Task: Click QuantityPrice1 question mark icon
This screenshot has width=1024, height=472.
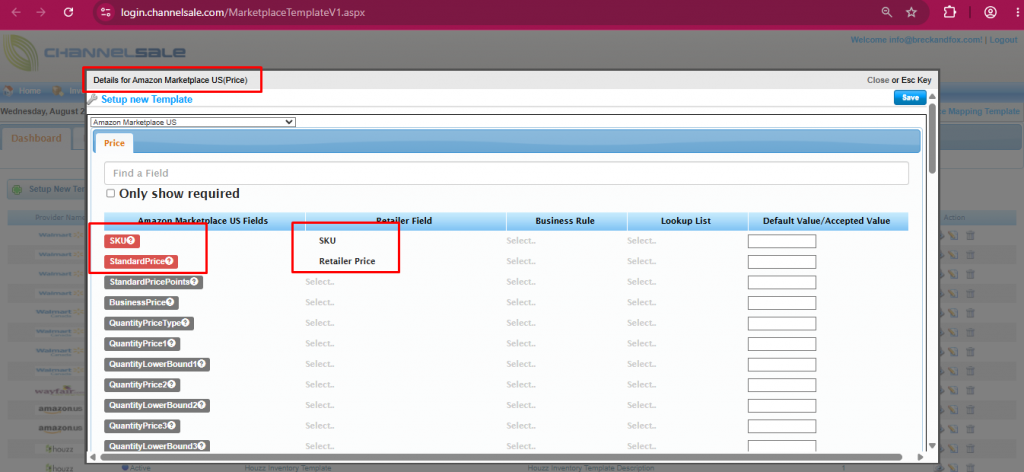Action: point(172,343)
